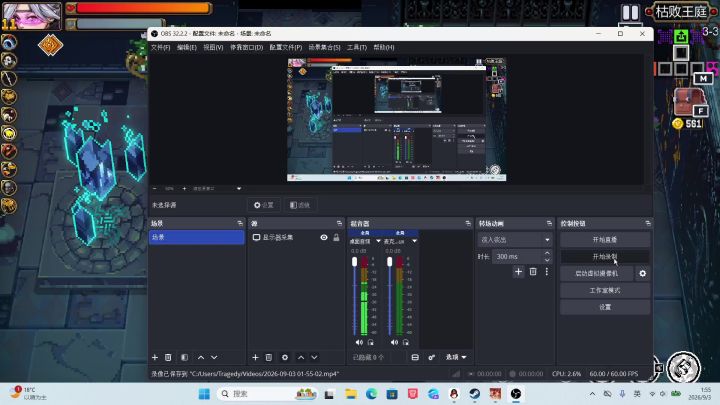This screenshot has height=405, width=720.
Task: Toggle visibility eye of display capture source
Action: point(324,237)
